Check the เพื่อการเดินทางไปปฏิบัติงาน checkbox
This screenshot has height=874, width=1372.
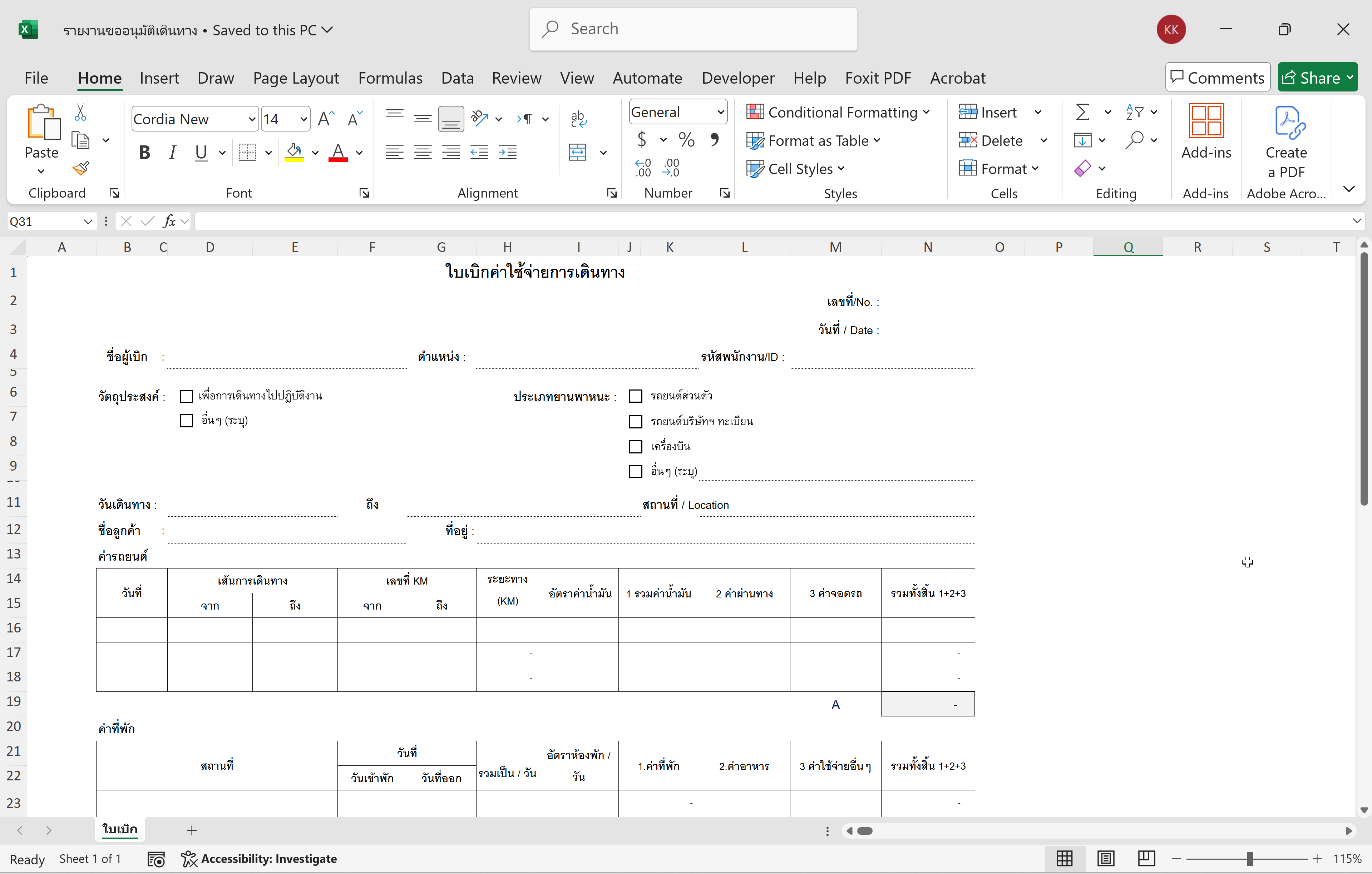point(186,396)
